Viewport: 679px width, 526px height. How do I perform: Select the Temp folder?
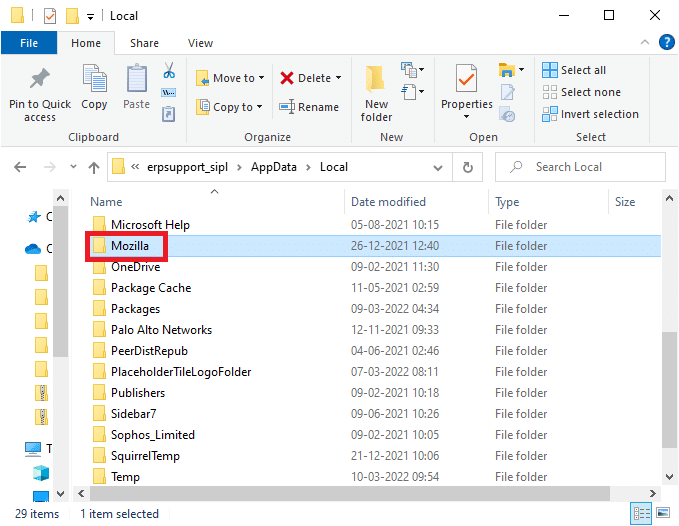(125, 477)
